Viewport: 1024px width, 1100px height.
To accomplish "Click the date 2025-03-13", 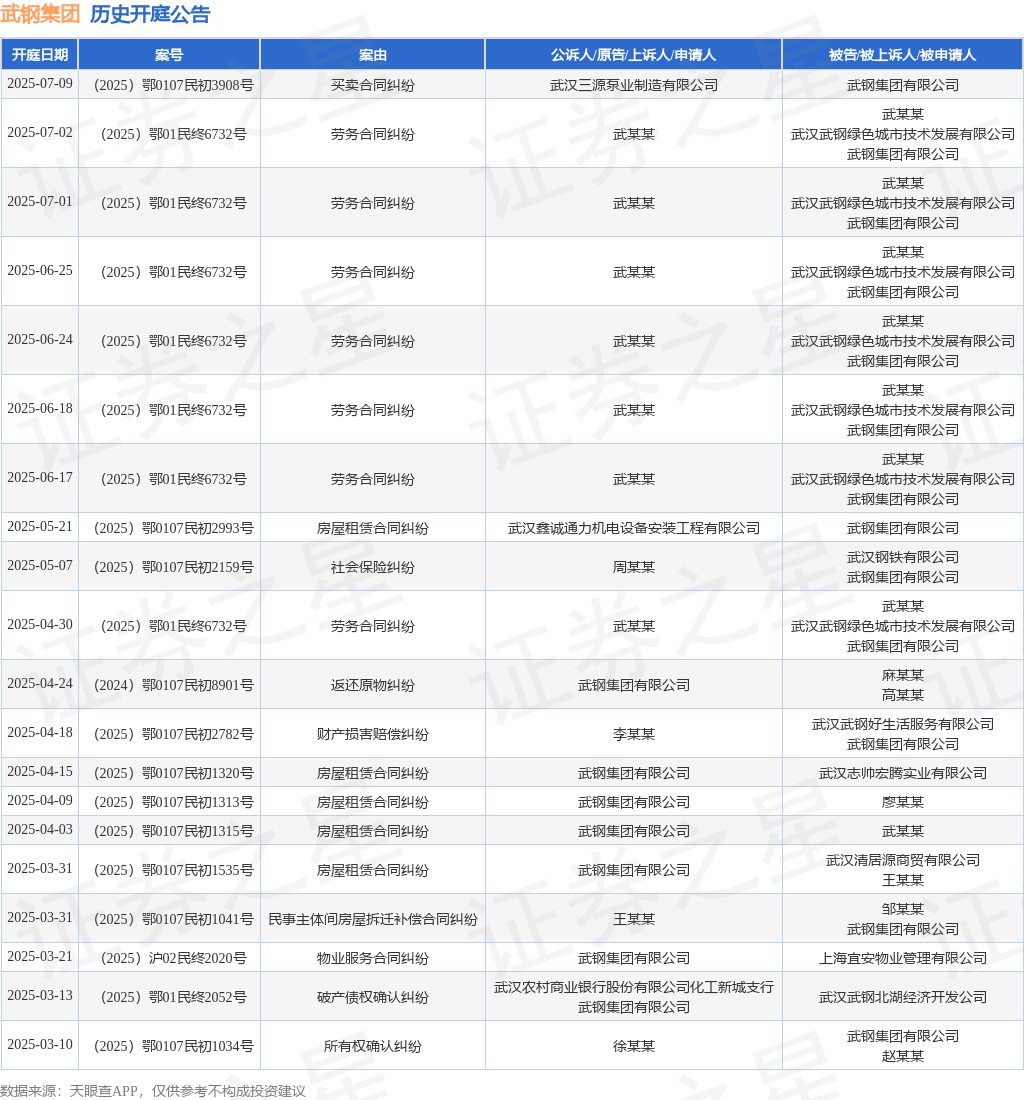I will point(40,996).
